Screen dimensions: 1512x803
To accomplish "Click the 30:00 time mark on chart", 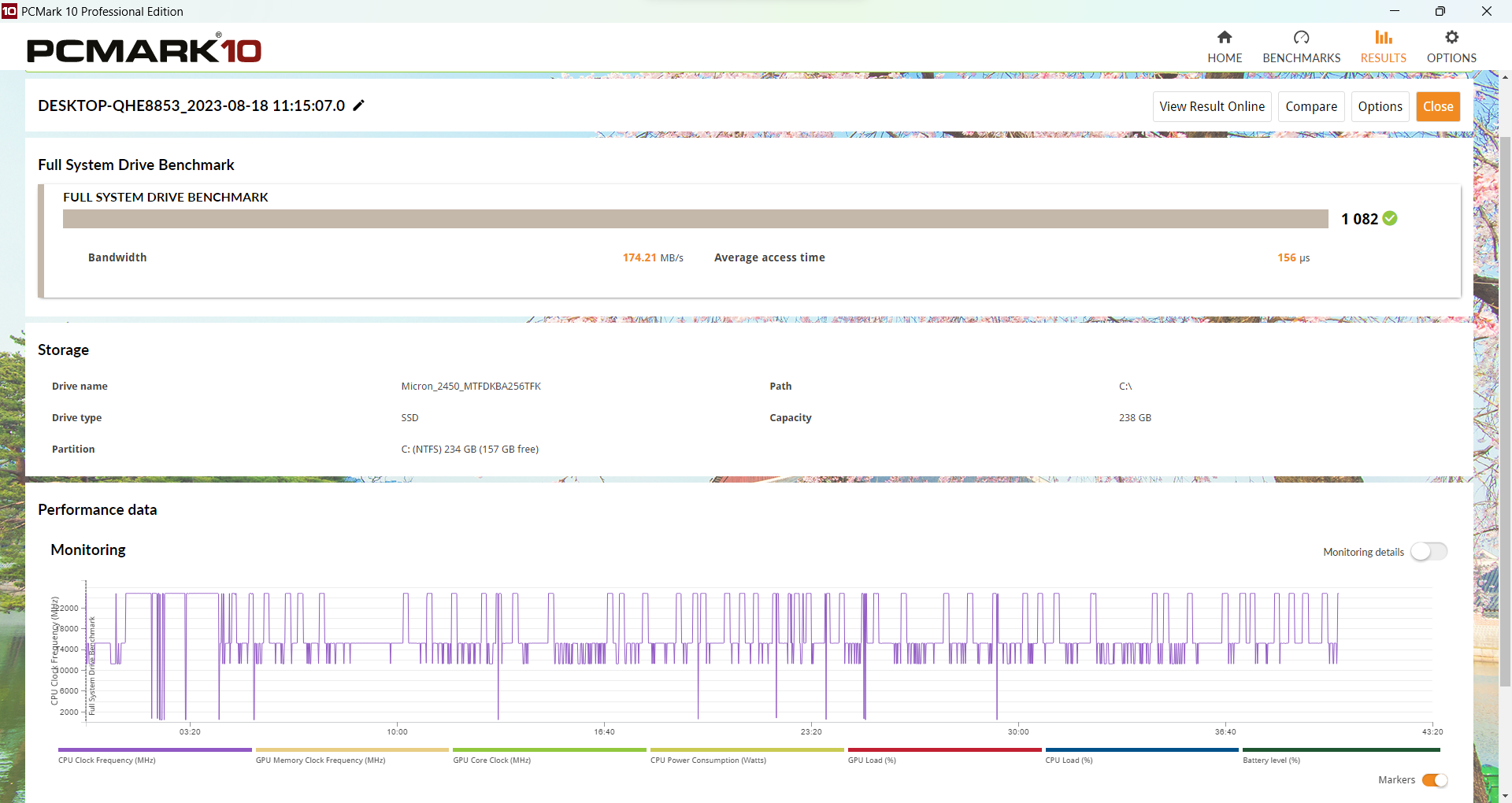I will (1018, 731).
